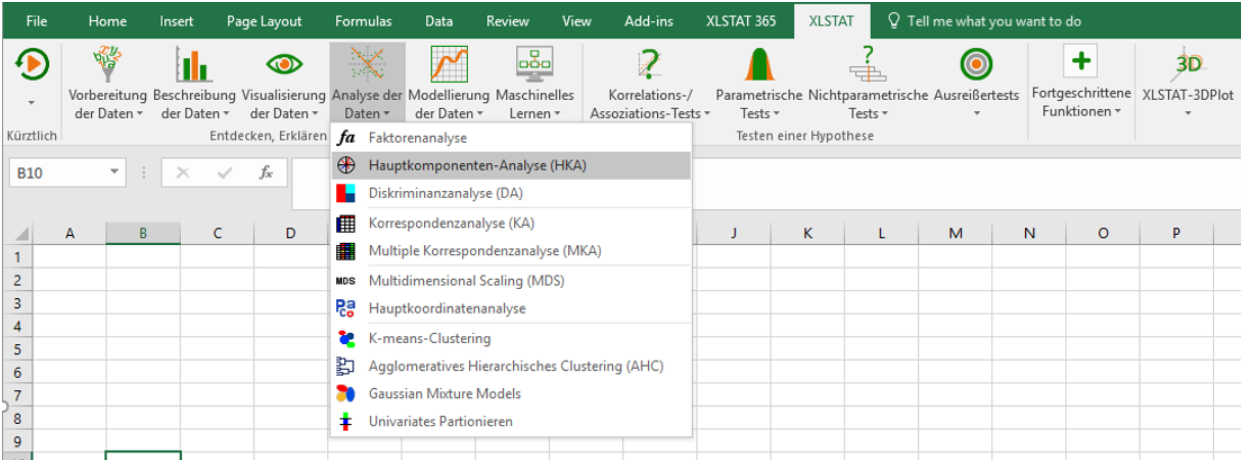Click the Vorbereitung der Daten icon

click(x=107, y=65)
